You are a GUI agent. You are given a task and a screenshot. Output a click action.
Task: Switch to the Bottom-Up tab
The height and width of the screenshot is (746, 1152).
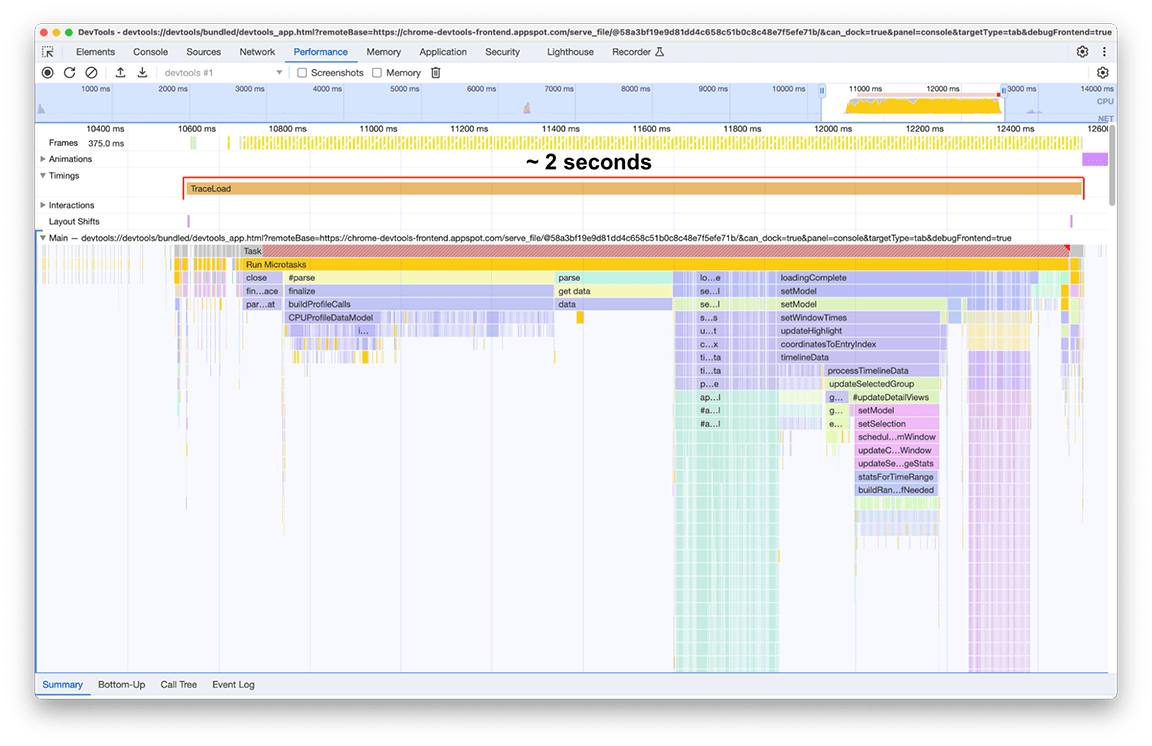pos(121,684)
